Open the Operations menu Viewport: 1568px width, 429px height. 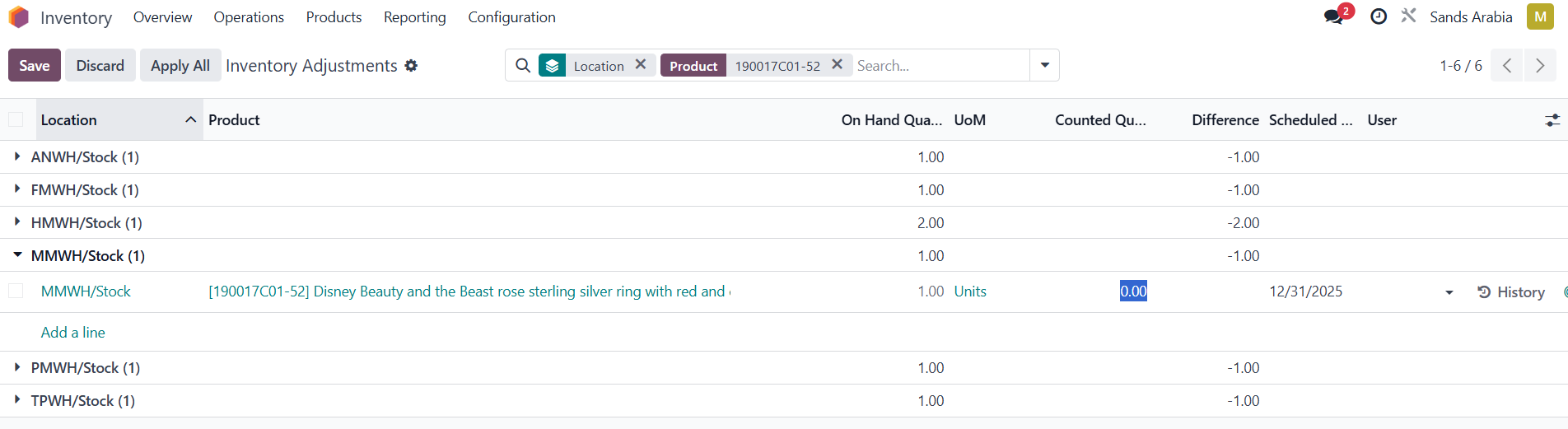click(x=249, y=17)
